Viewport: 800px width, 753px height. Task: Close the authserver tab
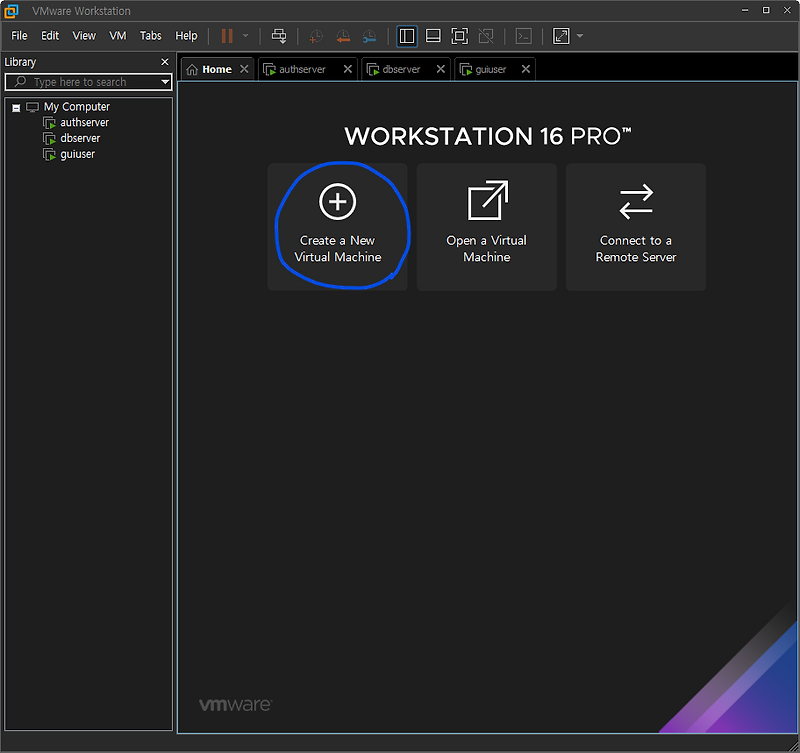(347, 68)
